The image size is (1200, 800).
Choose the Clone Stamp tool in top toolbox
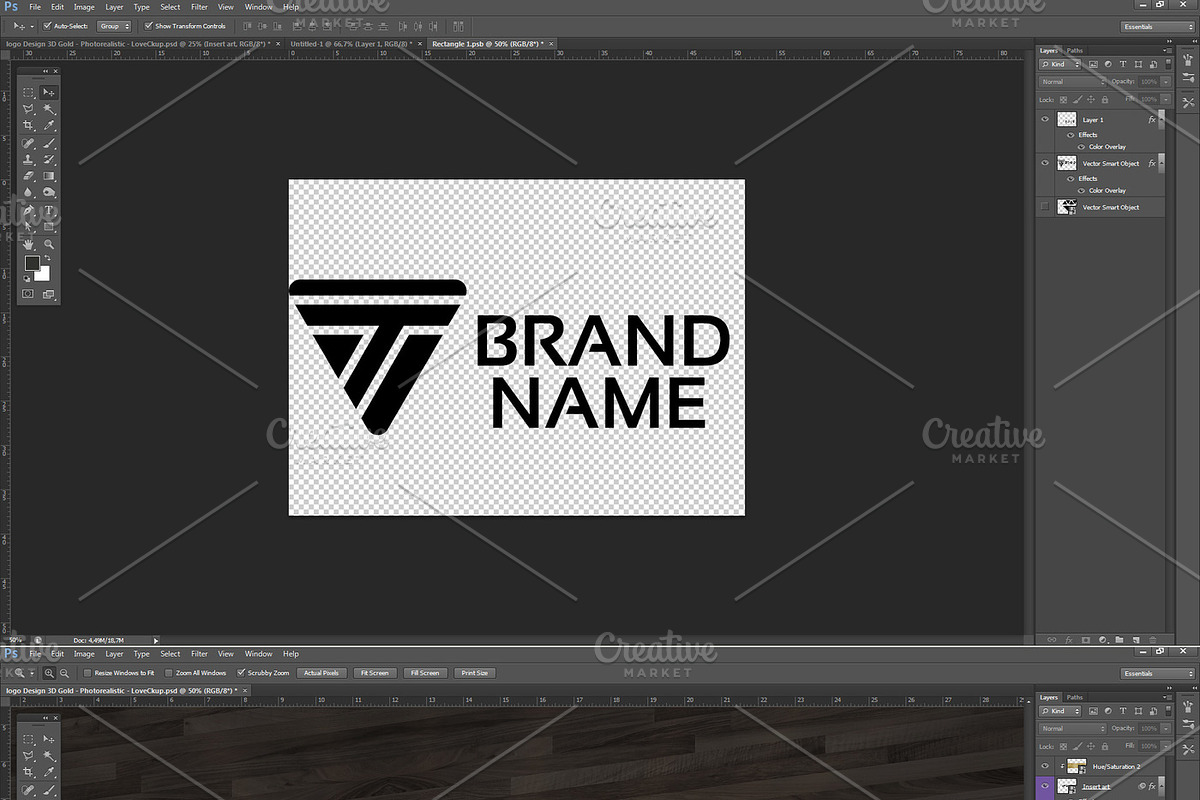click(29, 160)
